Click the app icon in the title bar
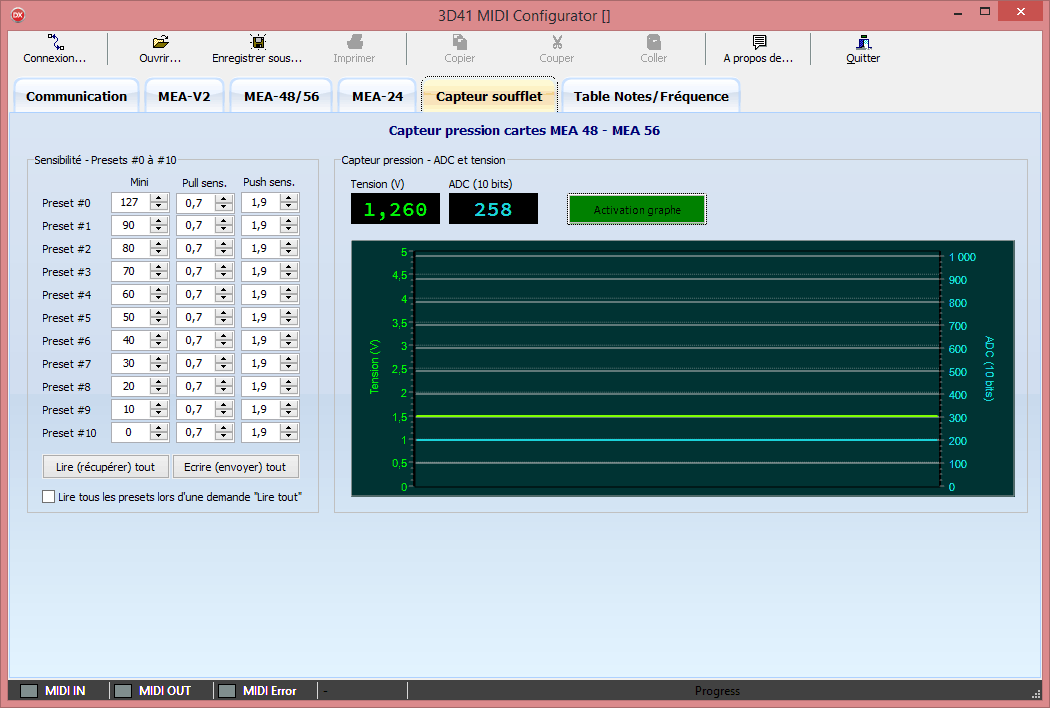The image size is (1050, 708). tap(18, 15)
